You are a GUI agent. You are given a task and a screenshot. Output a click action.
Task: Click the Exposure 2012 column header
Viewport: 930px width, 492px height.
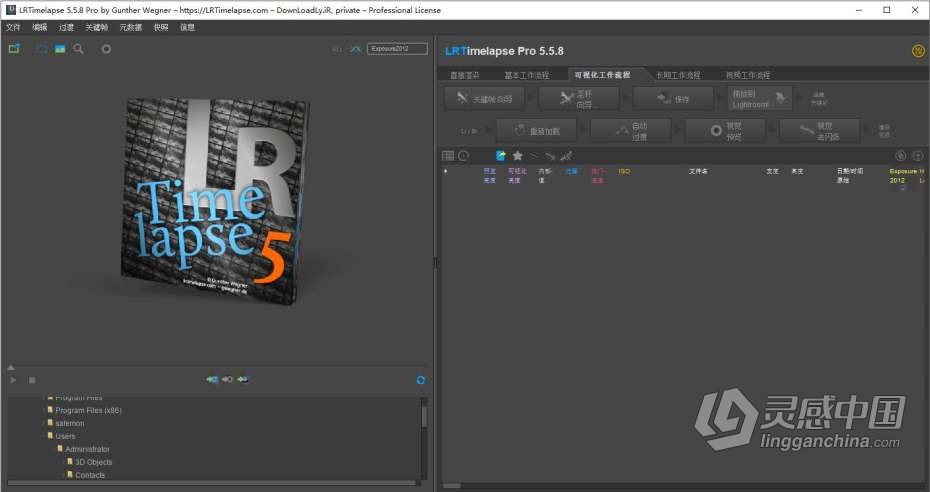[x=902, y=175]
